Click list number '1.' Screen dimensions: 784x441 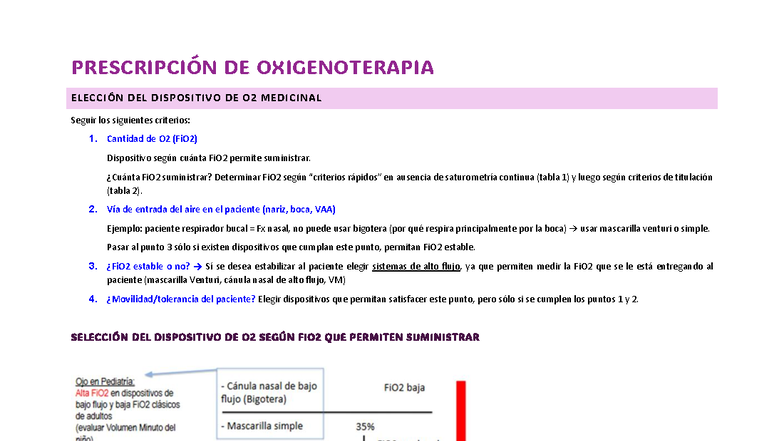coord(93,138)
